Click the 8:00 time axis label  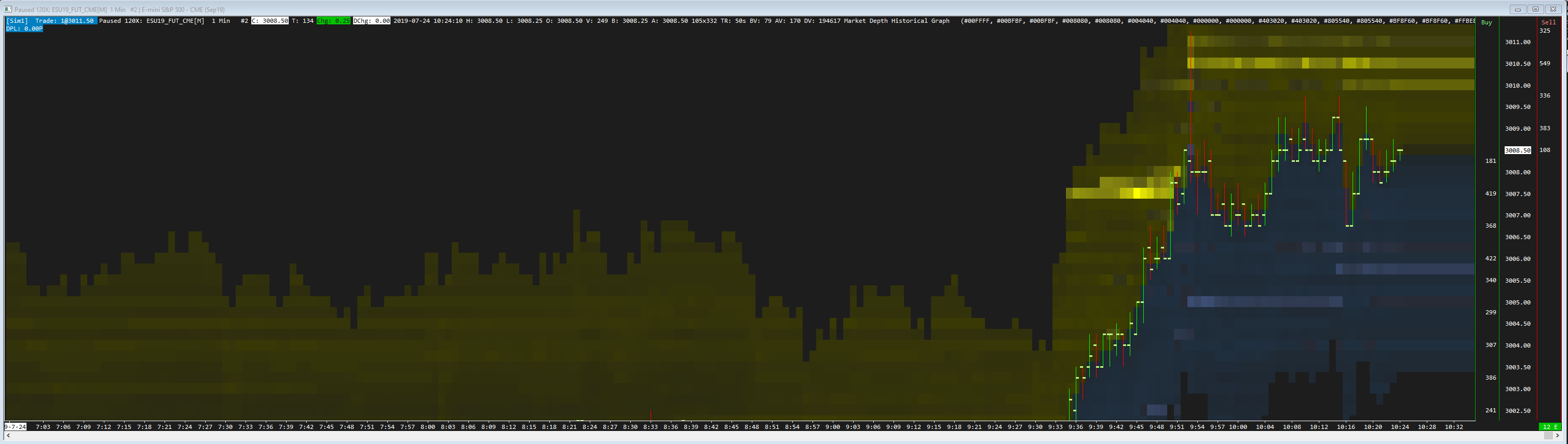[x=428, y=427]
